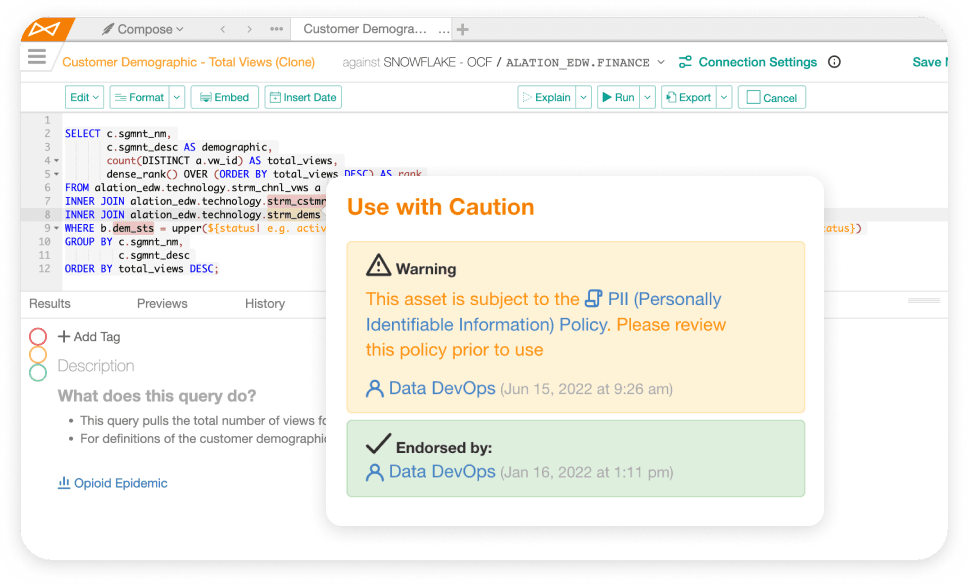
Task: Navigate forward with the right arrow
Action: [x=249, y=29]
